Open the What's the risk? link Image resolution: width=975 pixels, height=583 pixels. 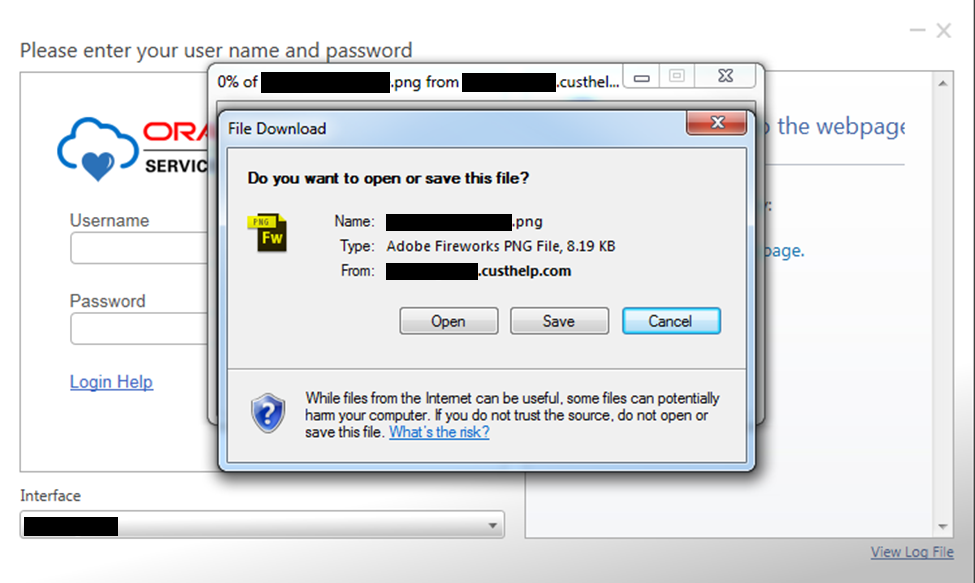click(x=439, y=432)
